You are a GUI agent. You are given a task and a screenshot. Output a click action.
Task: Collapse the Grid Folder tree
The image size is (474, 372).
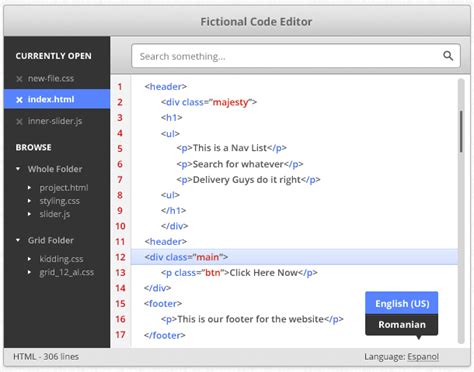(18, 240)
